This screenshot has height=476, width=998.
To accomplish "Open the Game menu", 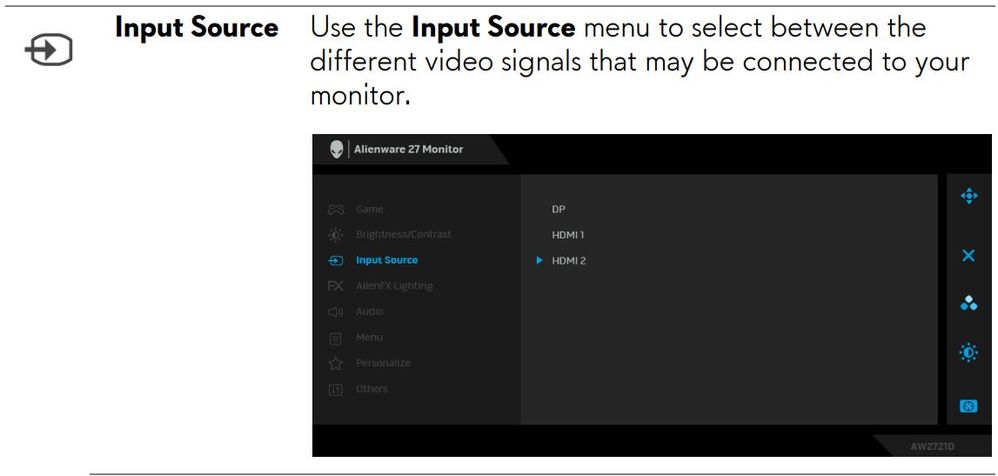I will pos(369,209).
